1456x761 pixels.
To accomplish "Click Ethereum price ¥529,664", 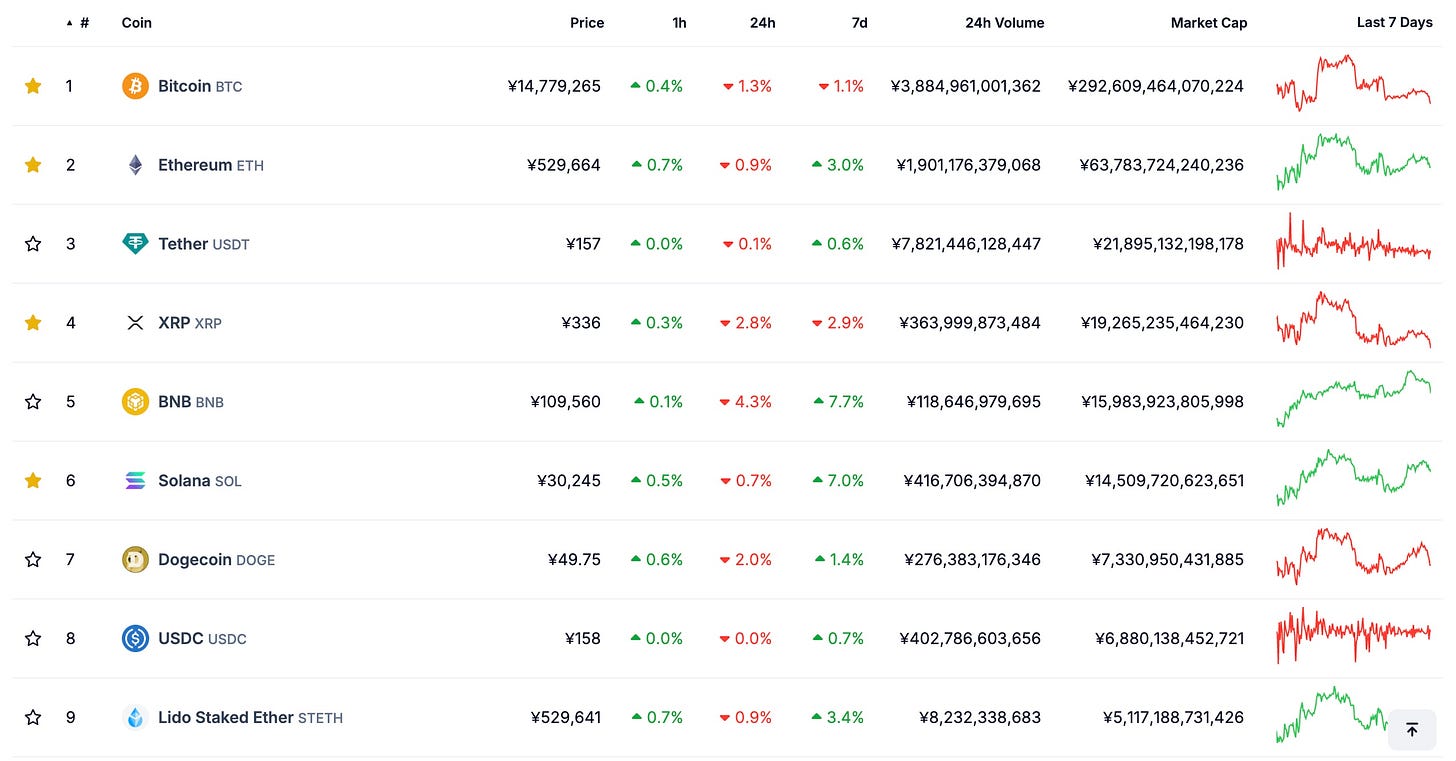I will (564, 165).
